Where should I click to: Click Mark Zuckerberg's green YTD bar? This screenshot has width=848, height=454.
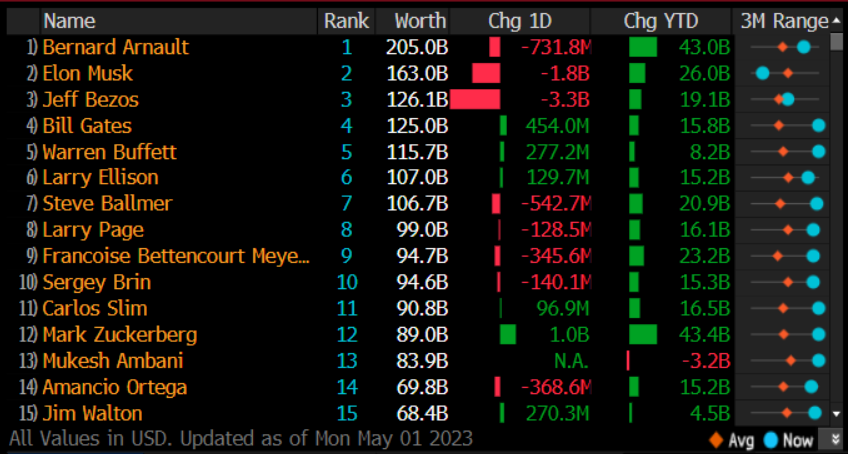[643, 334]
